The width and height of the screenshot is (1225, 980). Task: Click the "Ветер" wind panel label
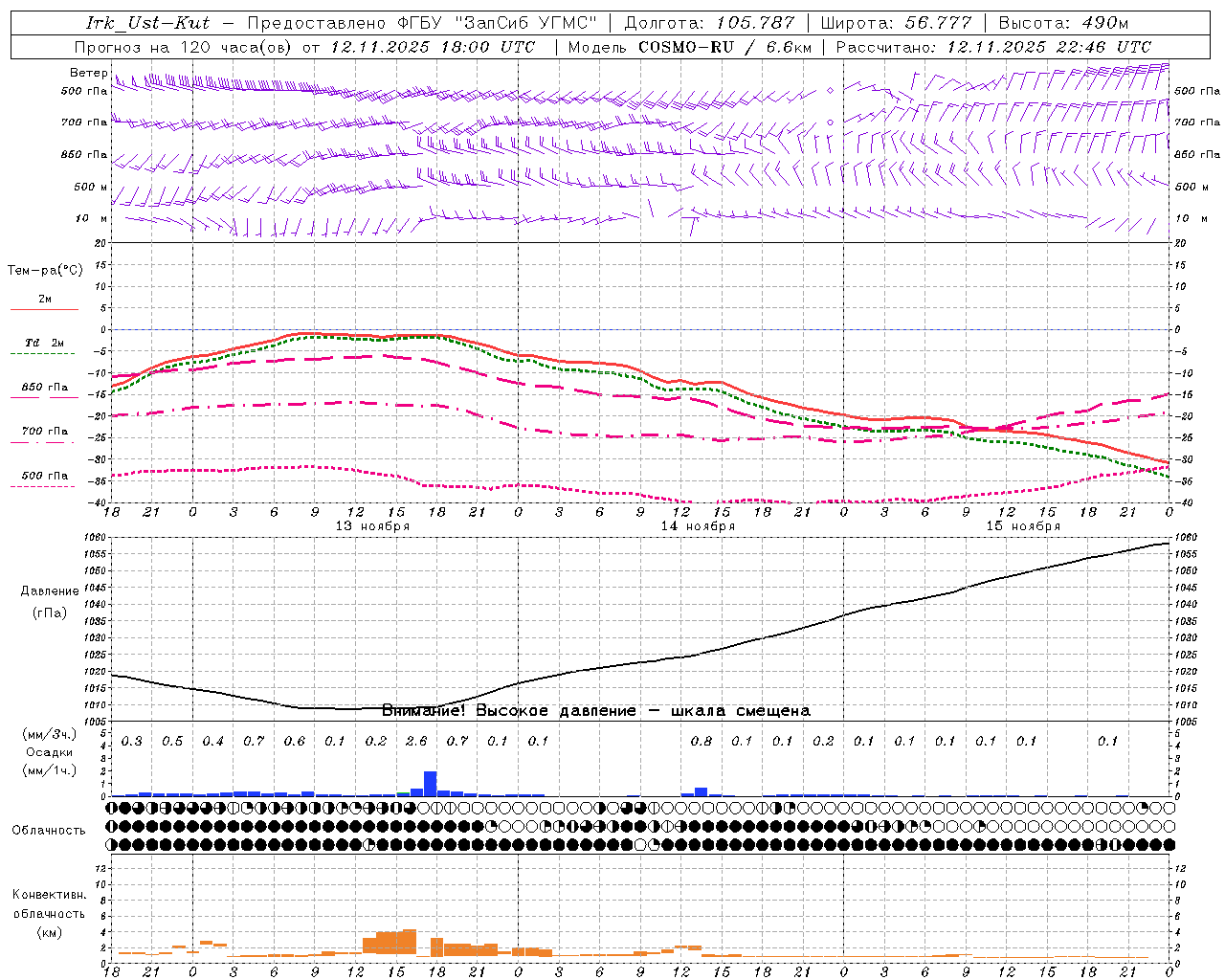tap(89, 73)
